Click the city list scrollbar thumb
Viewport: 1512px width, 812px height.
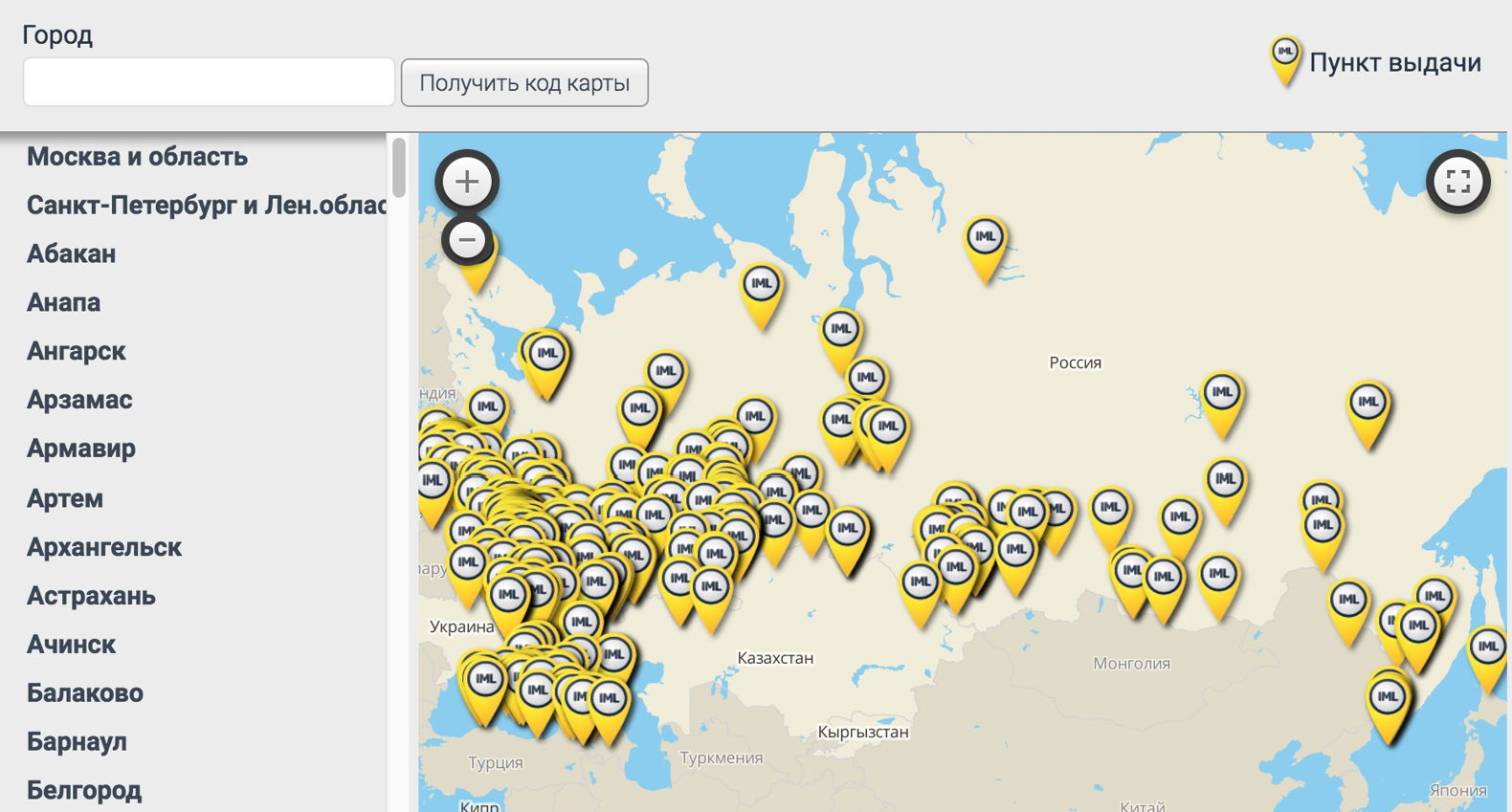point(399,167)
